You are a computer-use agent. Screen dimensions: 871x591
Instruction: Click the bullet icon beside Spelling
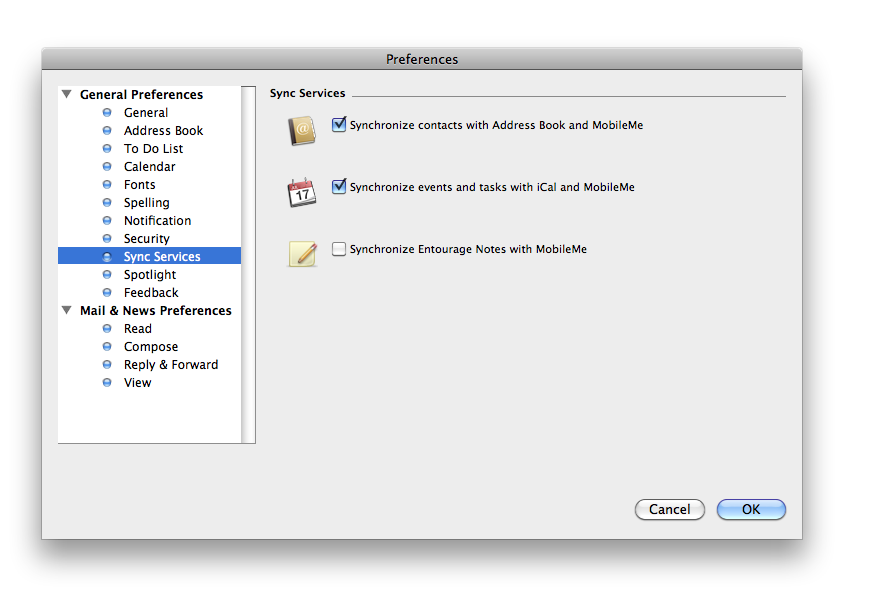107,202
